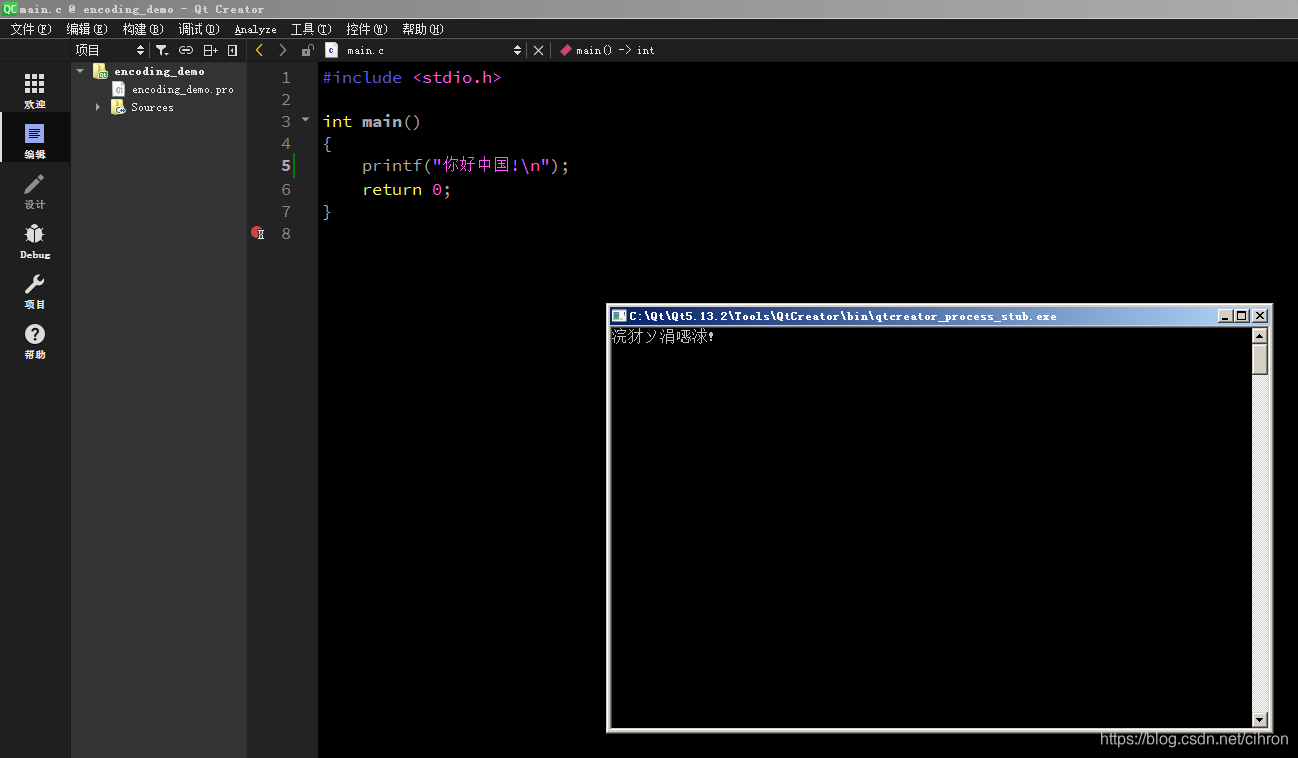
Task: Click the main.c file type icon
Action: 331,50
